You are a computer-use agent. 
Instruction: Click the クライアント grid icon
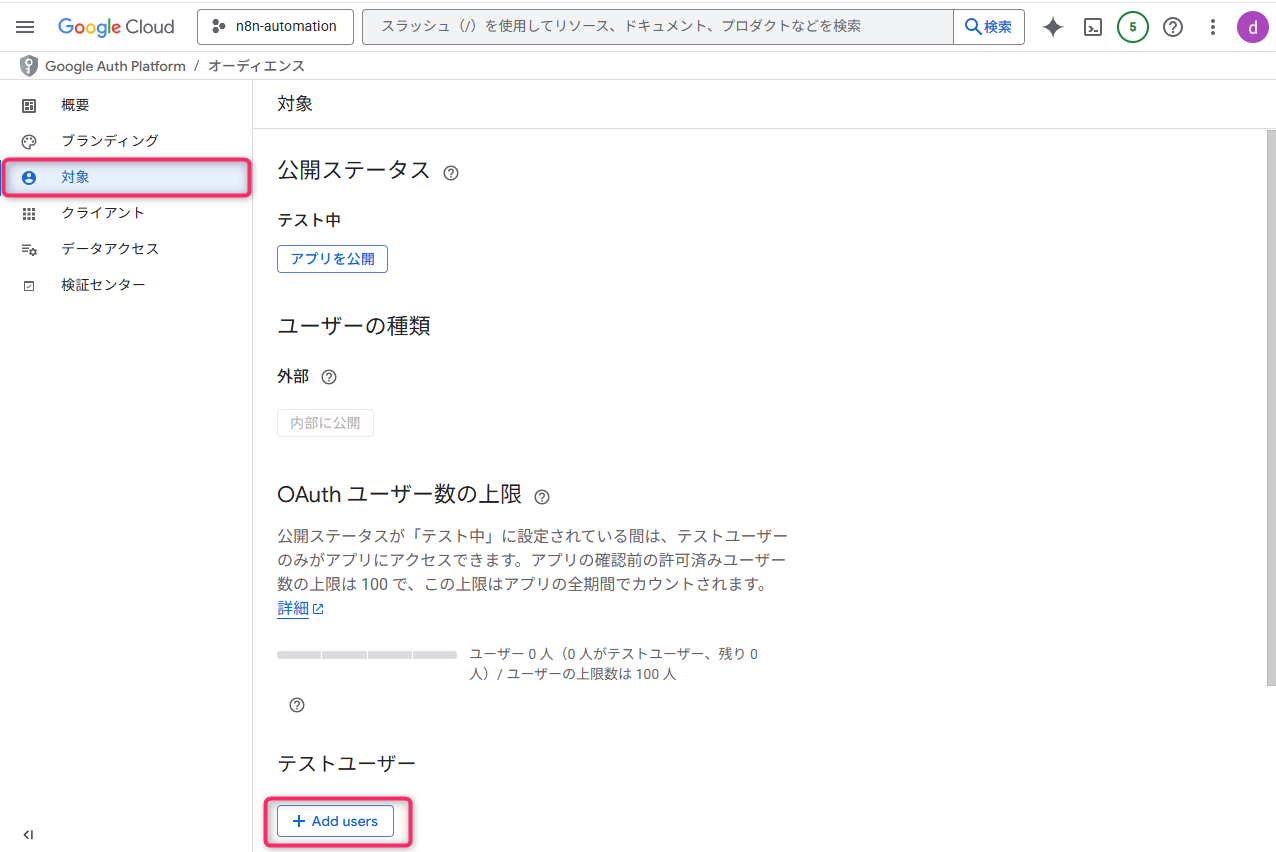click(29, 213)
